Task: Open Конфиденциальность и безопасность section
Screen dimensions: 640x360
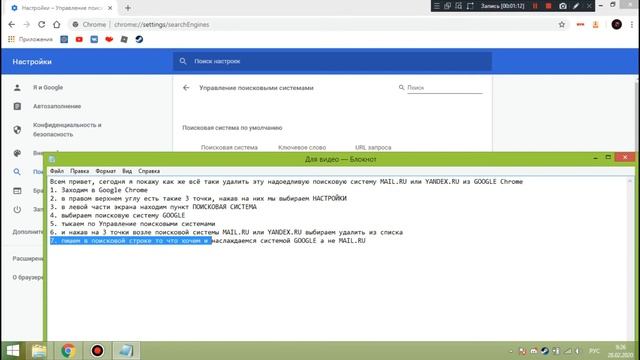Action: pyautogui.click(x=67, y=129)
